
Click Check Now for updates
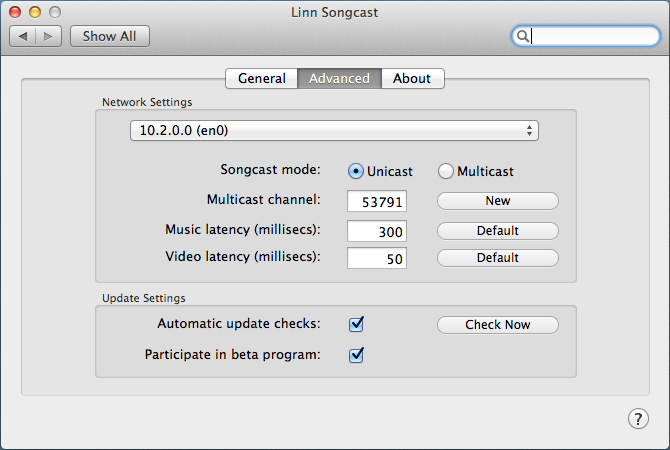(x=498, y=325)
